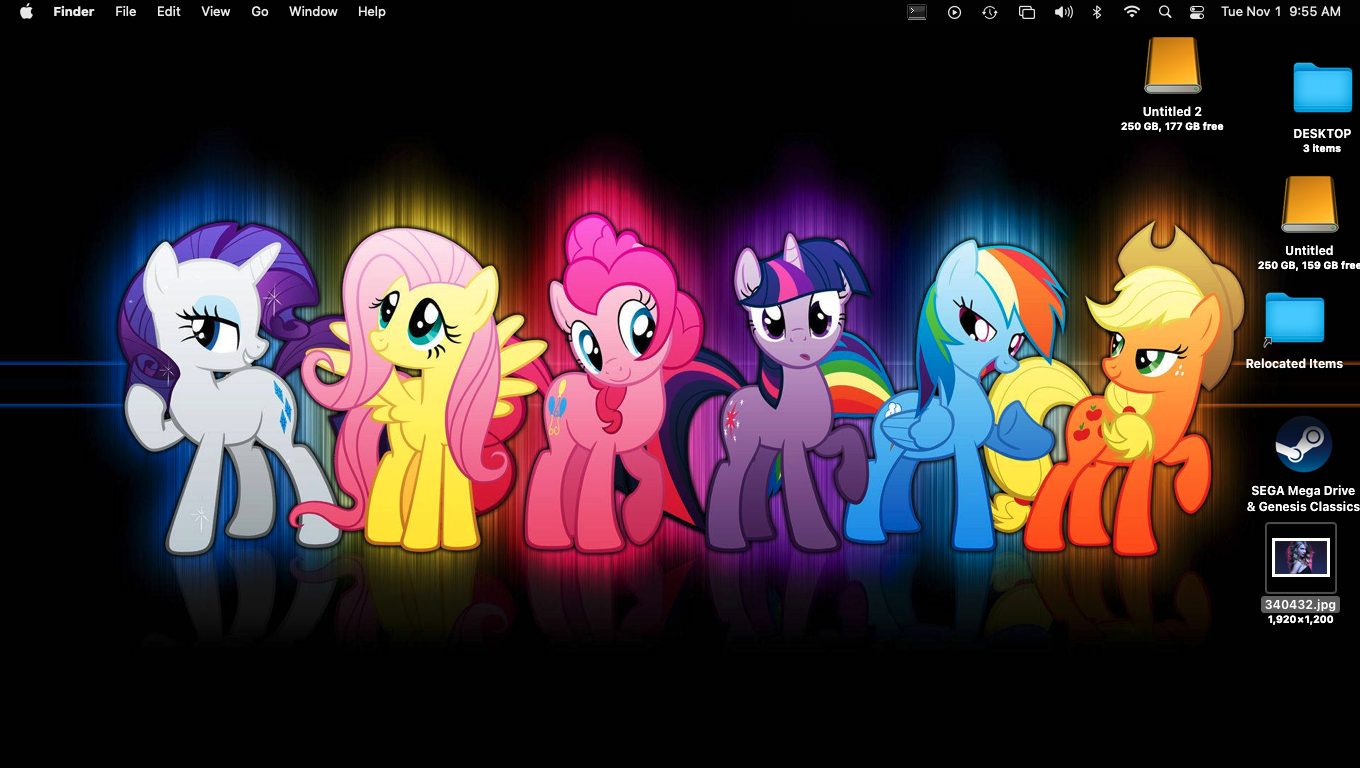This screenshot has width=1360, height=768.
Task: Click the '250 GB, 177 GB free' text
Action: 1172,127
